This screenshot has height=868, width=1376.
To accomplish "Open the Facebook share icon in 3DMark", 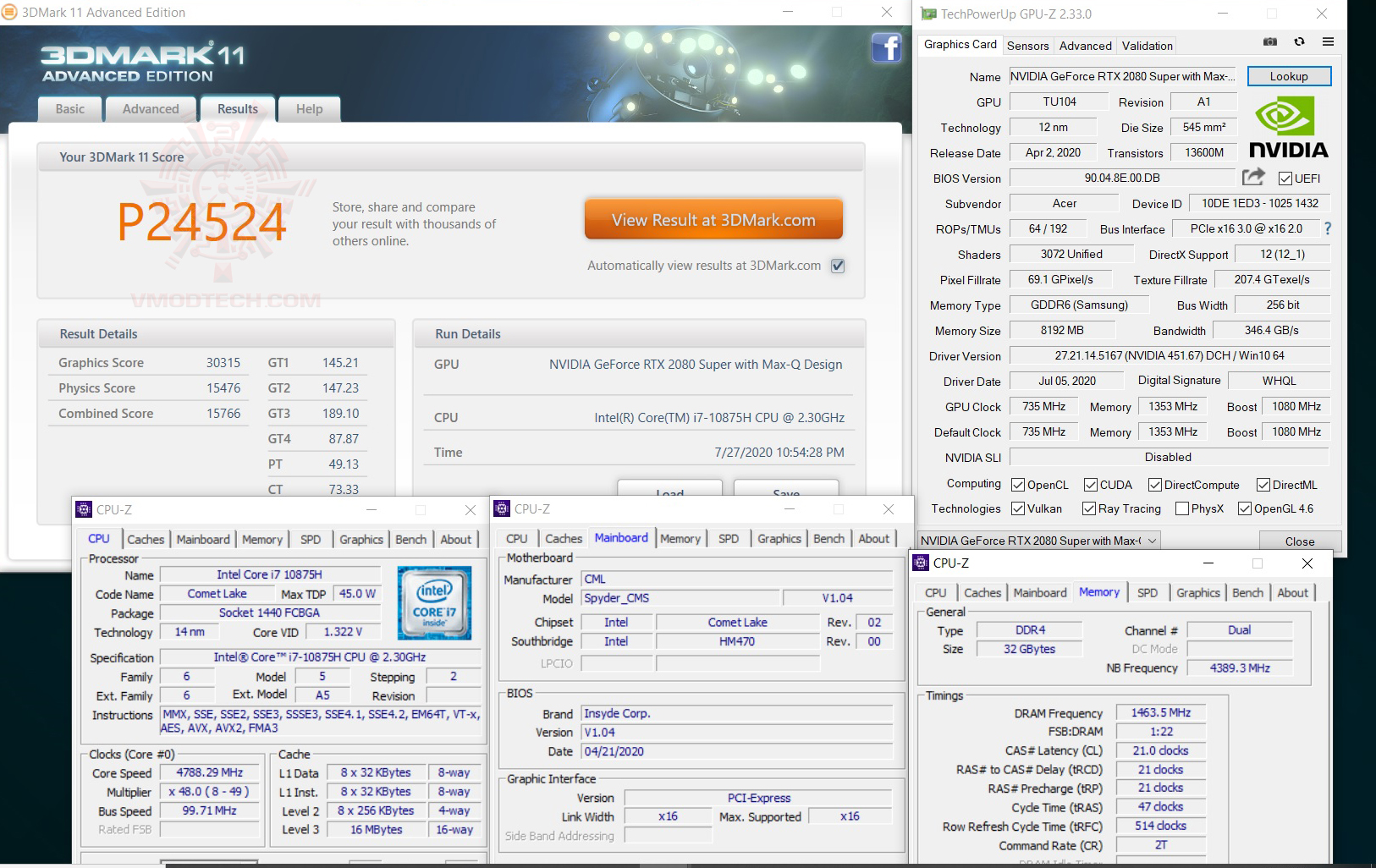I will pos(886,47).
